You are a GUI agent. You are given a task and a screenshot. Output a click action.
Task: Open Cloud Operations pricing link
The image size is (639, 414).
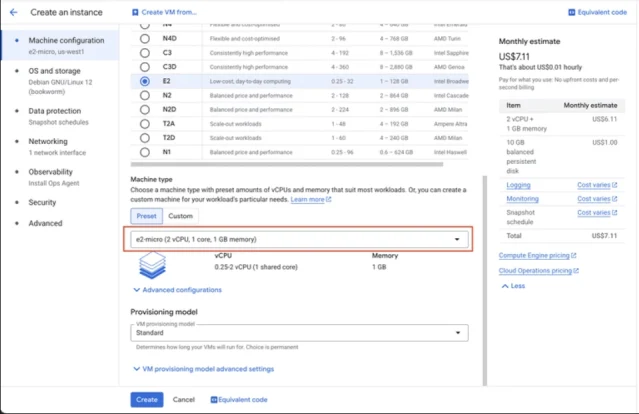point(535,271)
